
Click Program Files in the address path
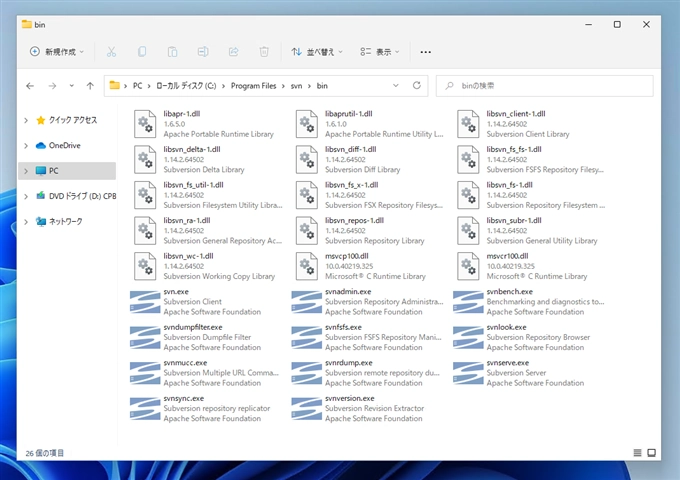(254, 86)
